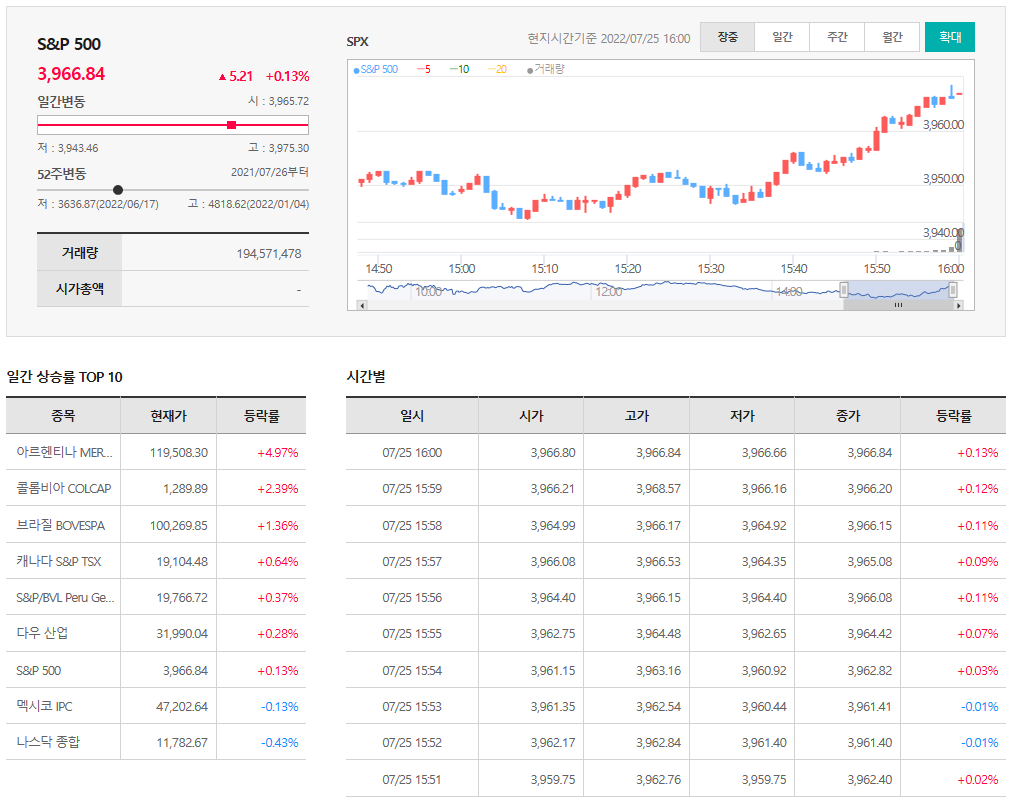Click the chart navigator left scroll arrow
The image size is (1014, 806).
pos(362,305)
